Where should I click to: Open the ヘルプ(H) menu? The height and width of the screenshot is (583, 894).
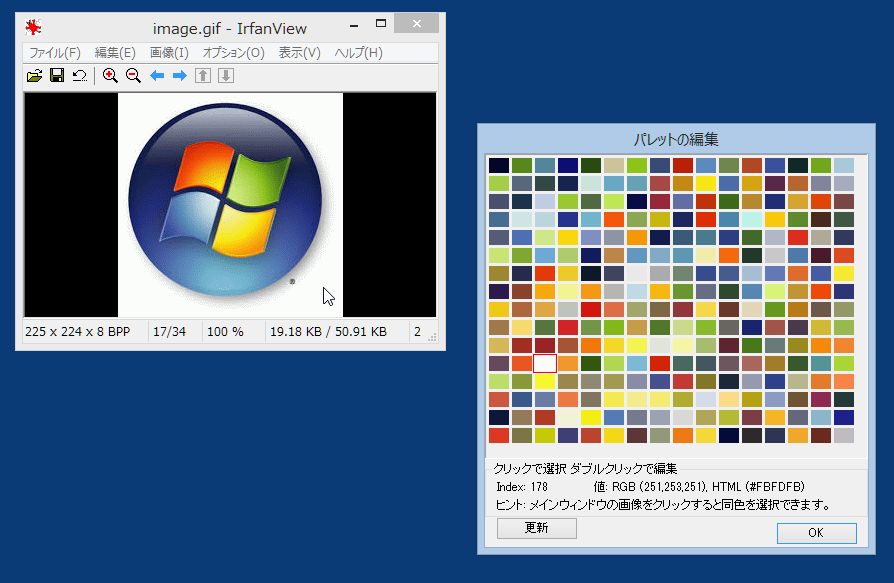(359, 53)
